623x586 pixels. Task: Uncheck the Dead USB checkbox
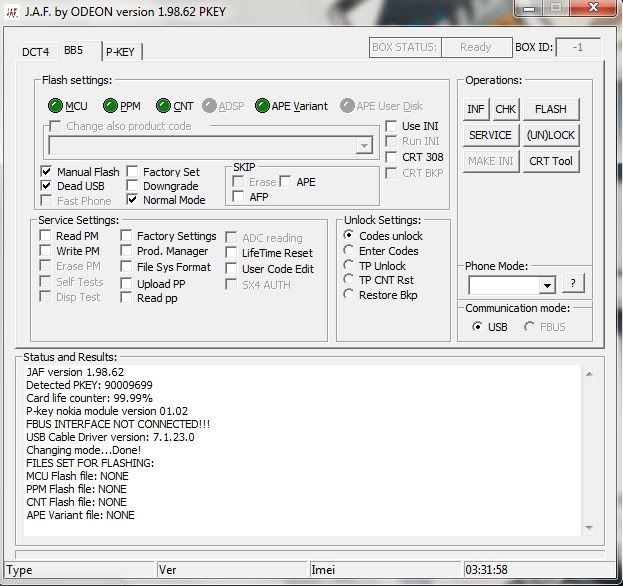[x=46, y=186]
